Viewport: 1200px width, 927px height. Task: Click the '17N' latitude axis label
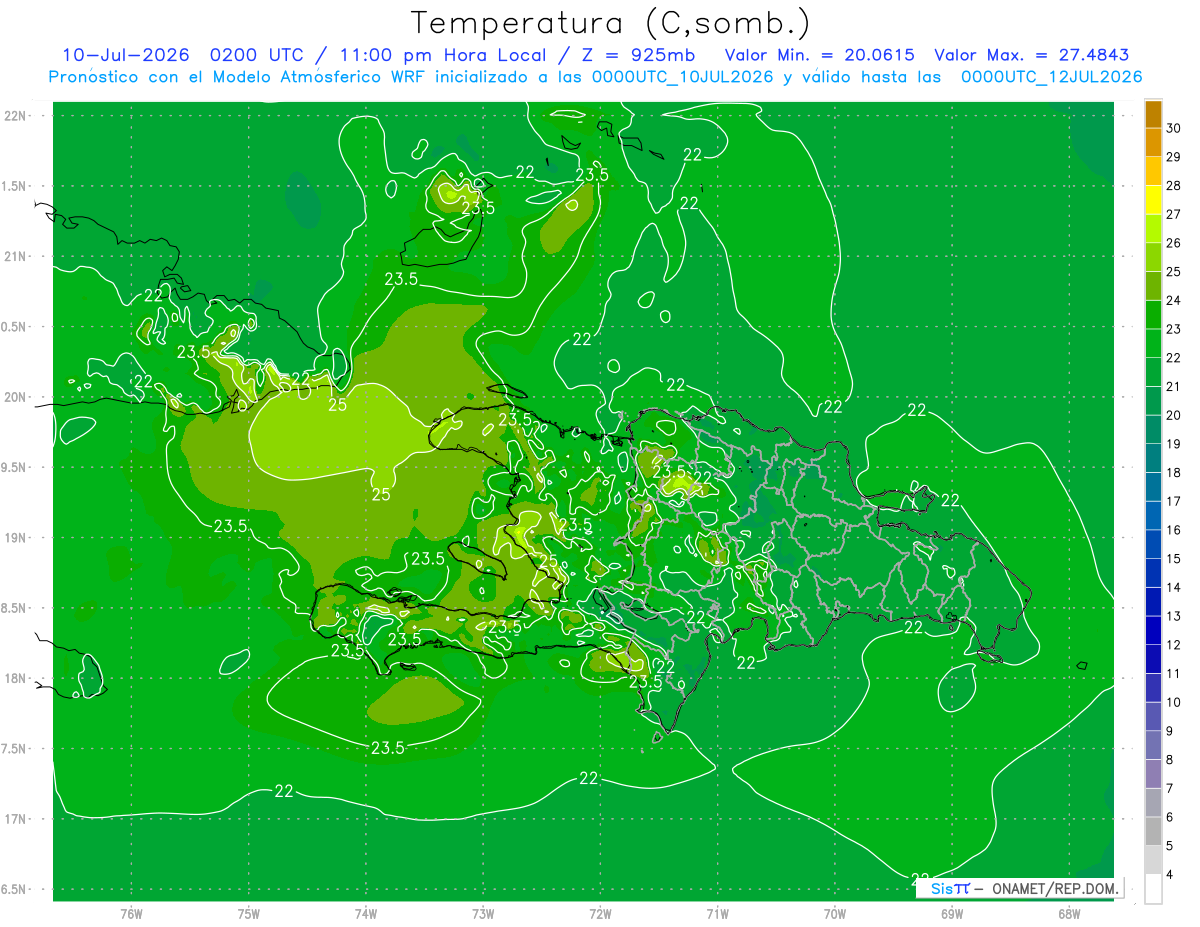tap(15, 819)
